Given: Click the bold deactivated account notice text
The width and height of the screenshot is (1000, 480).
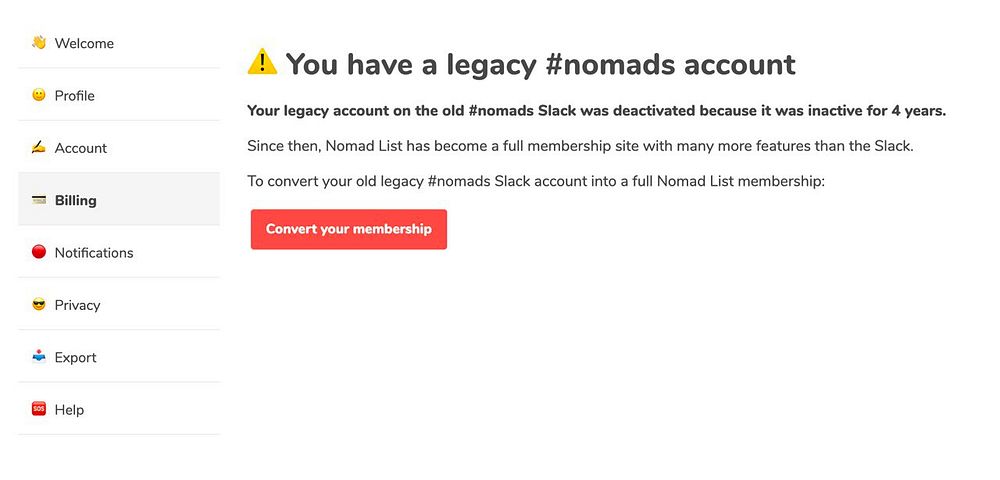Looking at the screenshot, I should coord(596,111).
